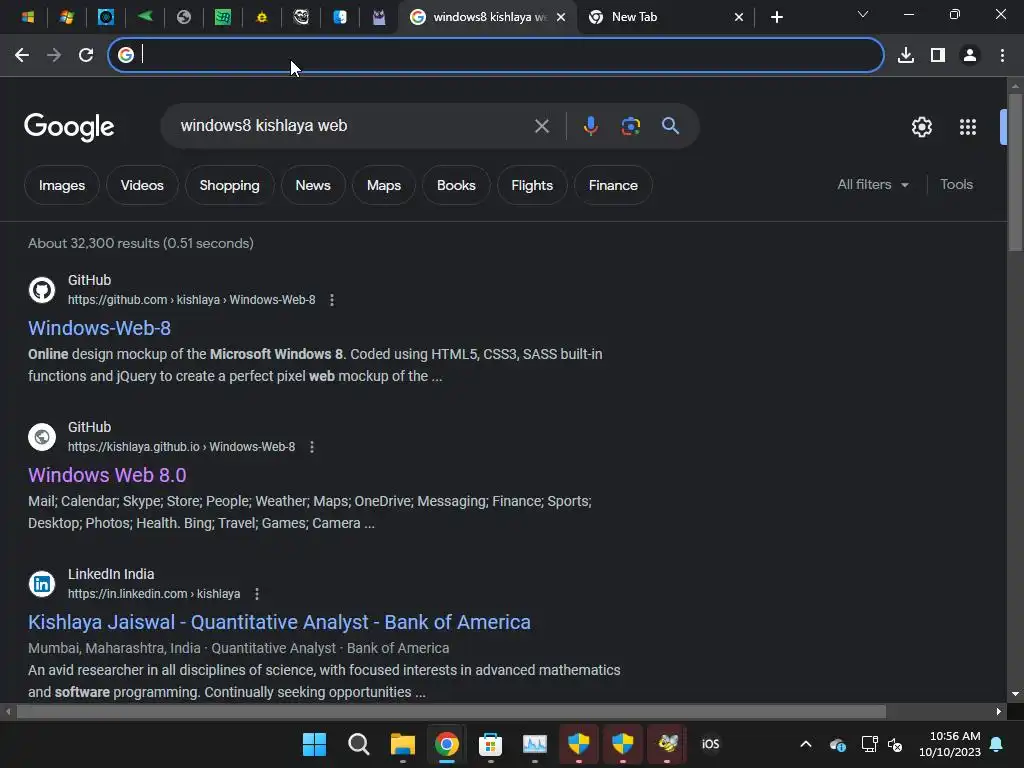Viewport: 1024px width, 768px height.
Task: Open the tab search chevron dropdown
Action: 863,14
